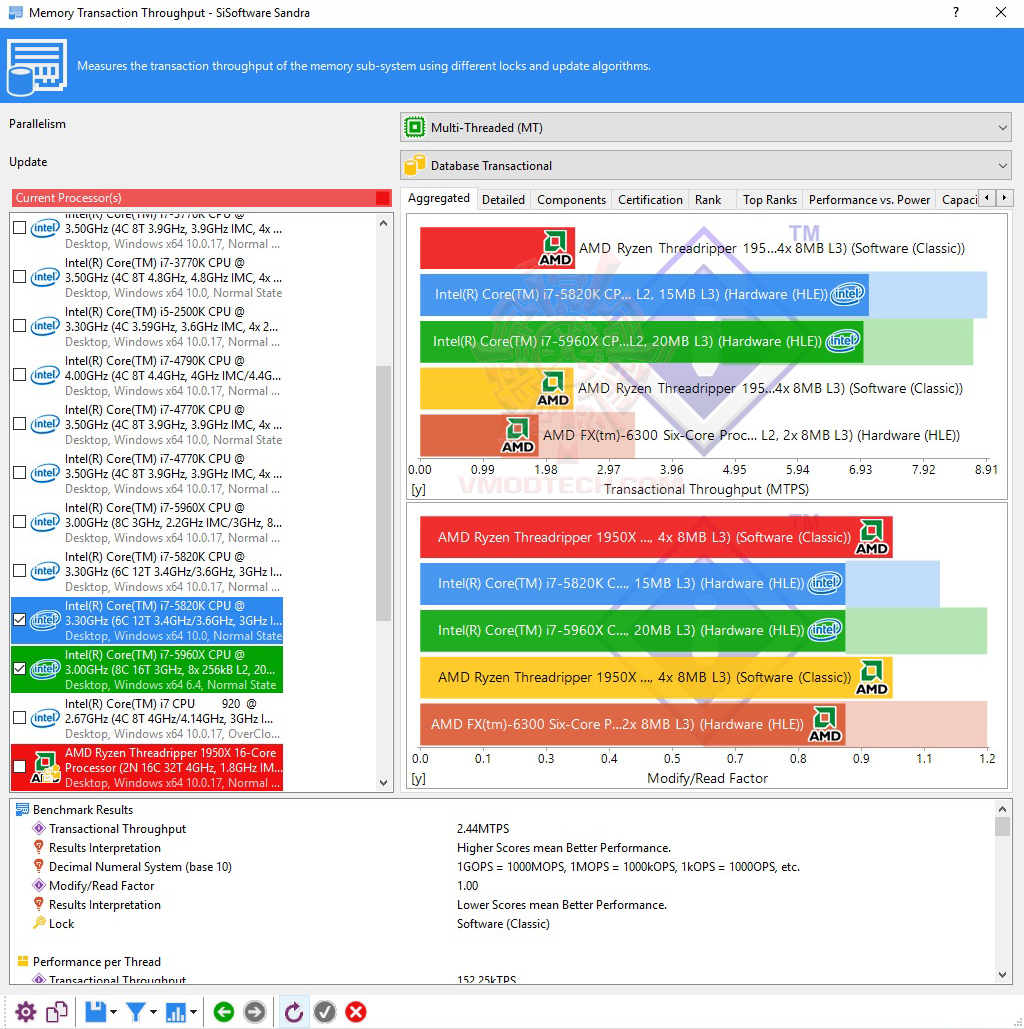The height and width of the screenshot is (1029, 1024).
Task: Check the Core i7 920 processor checkbox
Action: [20, 718]
